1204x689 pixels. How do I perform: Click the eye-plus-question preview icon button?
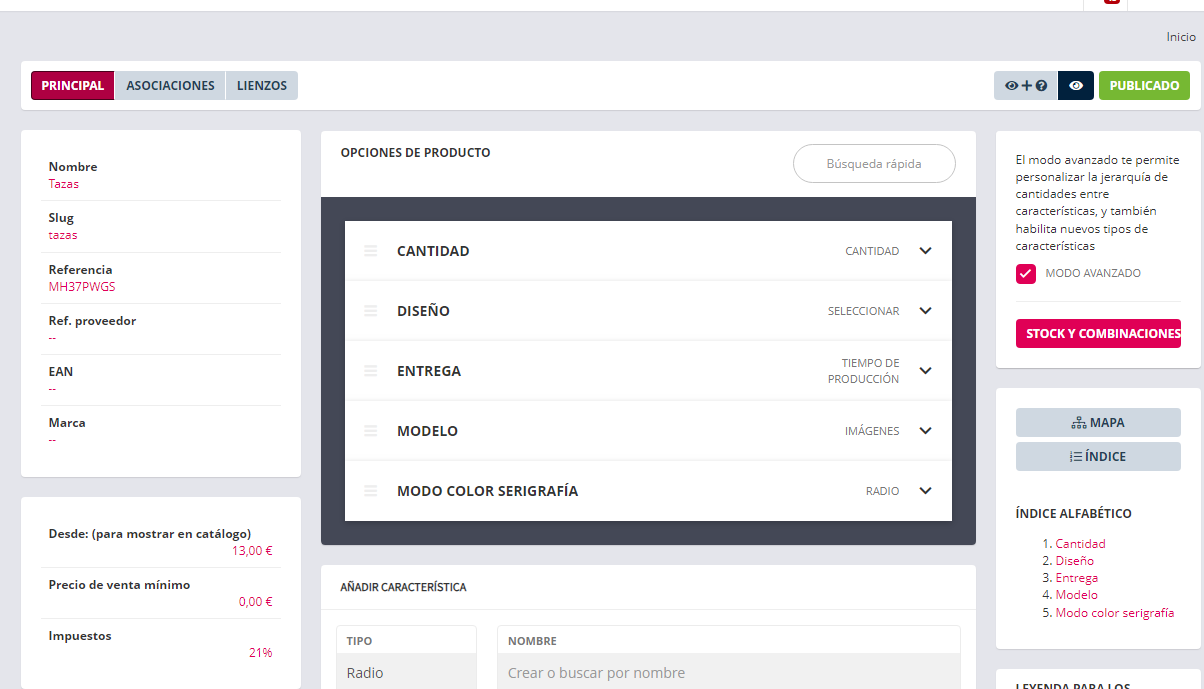1025,86
